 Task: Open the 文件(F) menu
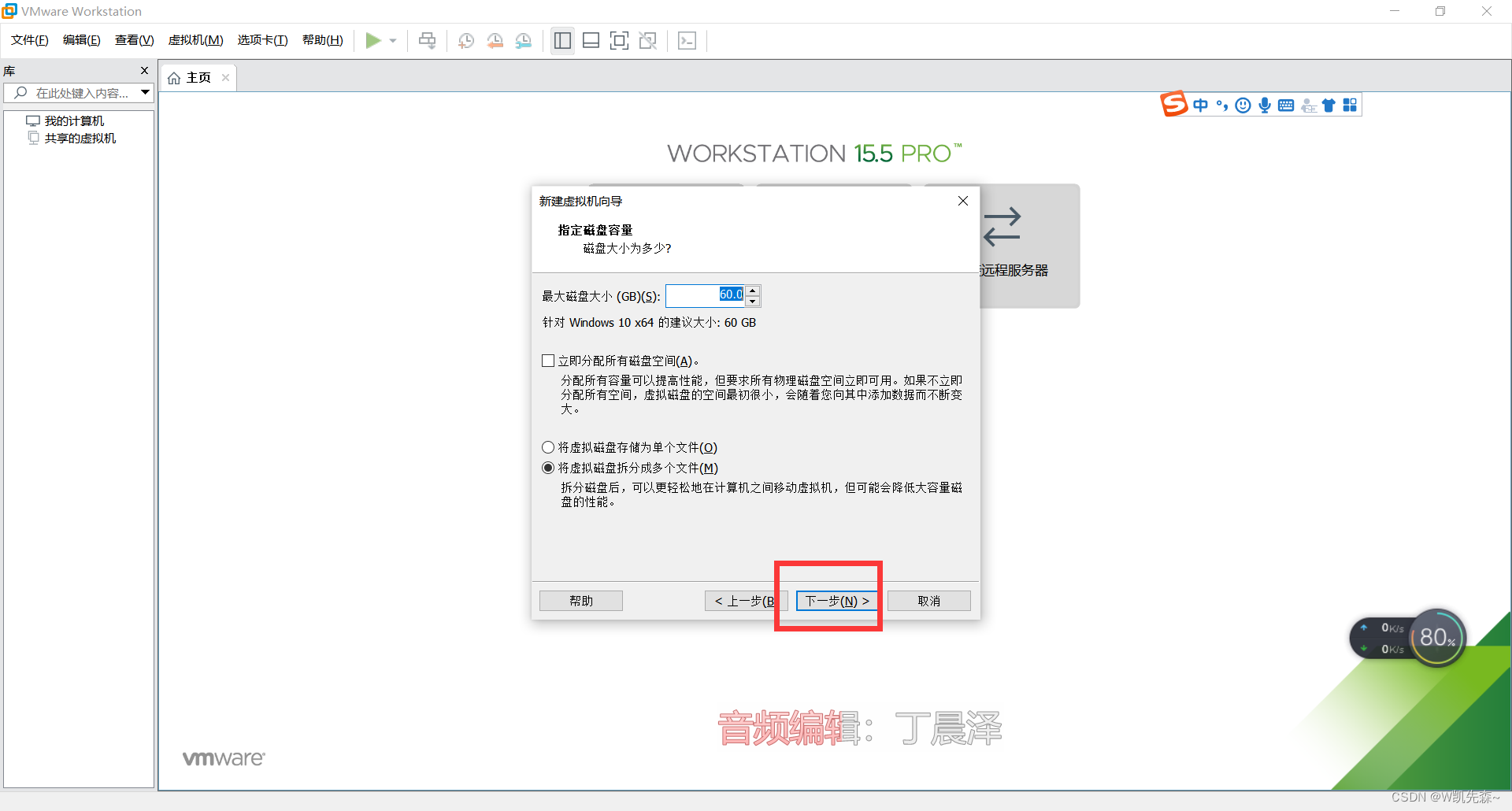point(30,40)
